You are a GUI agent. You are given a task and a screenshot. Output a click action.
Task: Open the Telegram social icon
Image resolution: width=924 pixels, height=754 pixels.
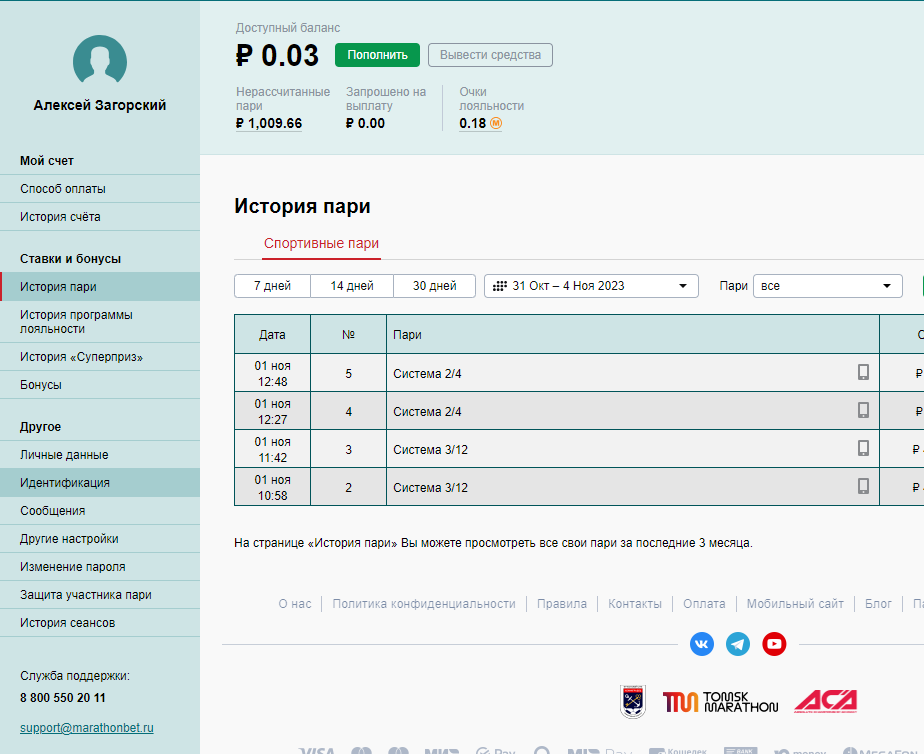point(738,644)
